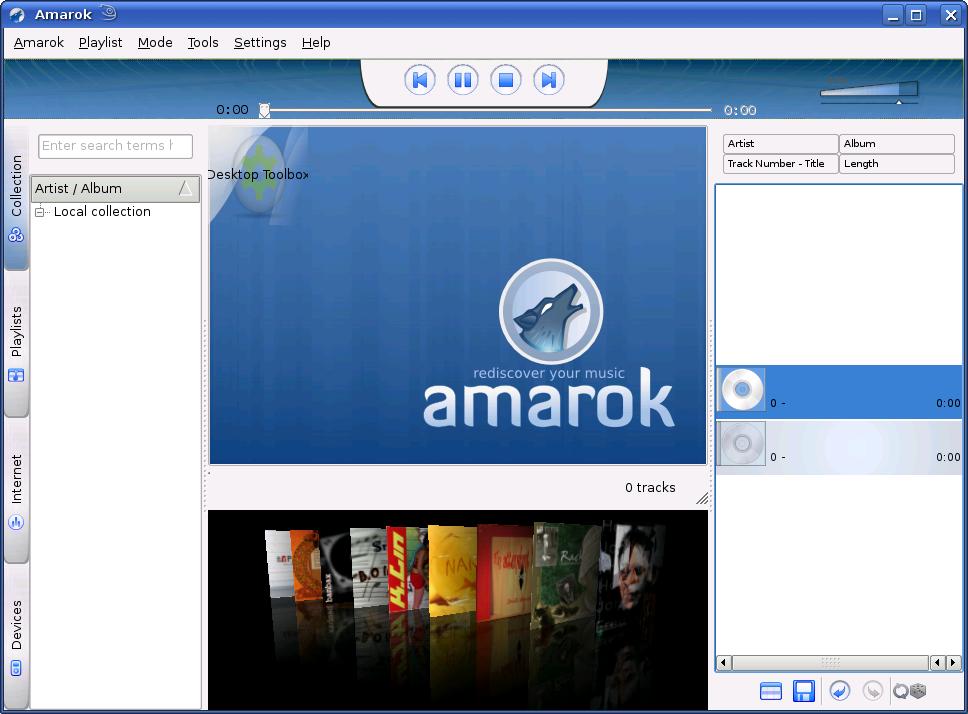This screenshot has height=714, width=968.
Task: Click the collection search terms field
Action: 115,146
